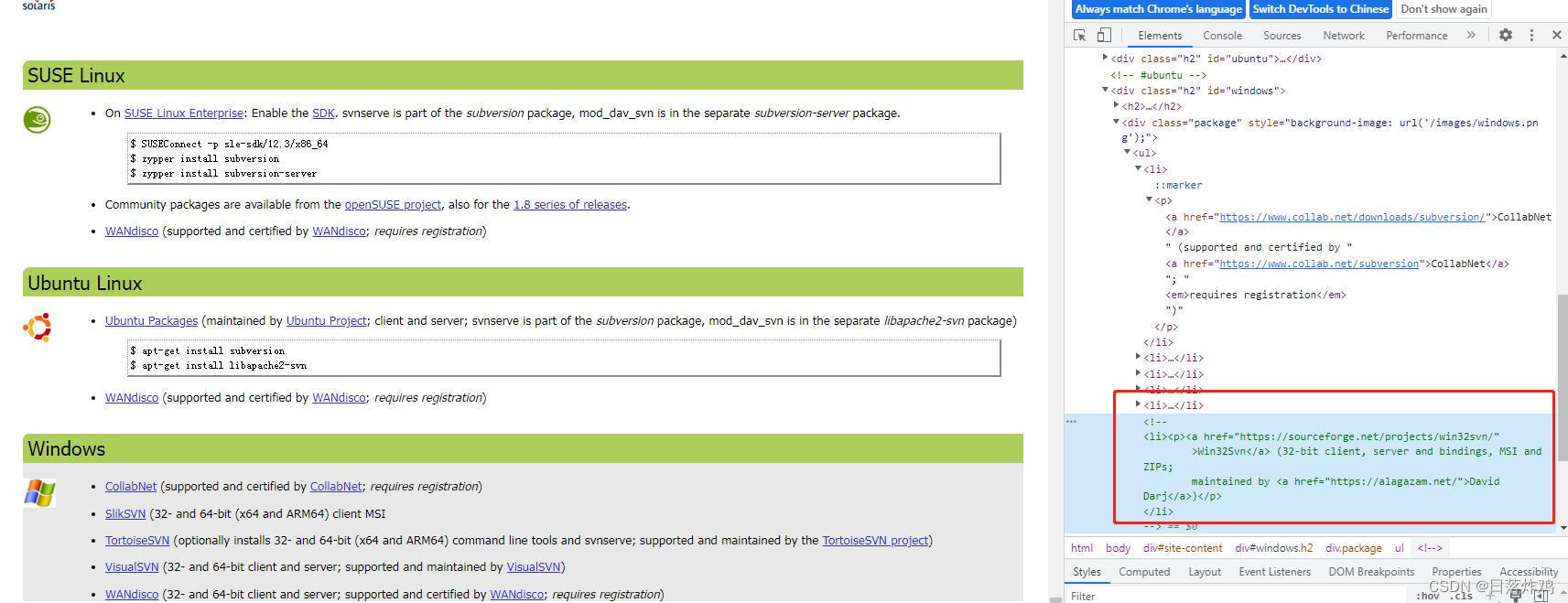The height and width of the screenshot is (603, 1568).
Task: Select the Layout pane tab
Action: (x=1205, y=572)
